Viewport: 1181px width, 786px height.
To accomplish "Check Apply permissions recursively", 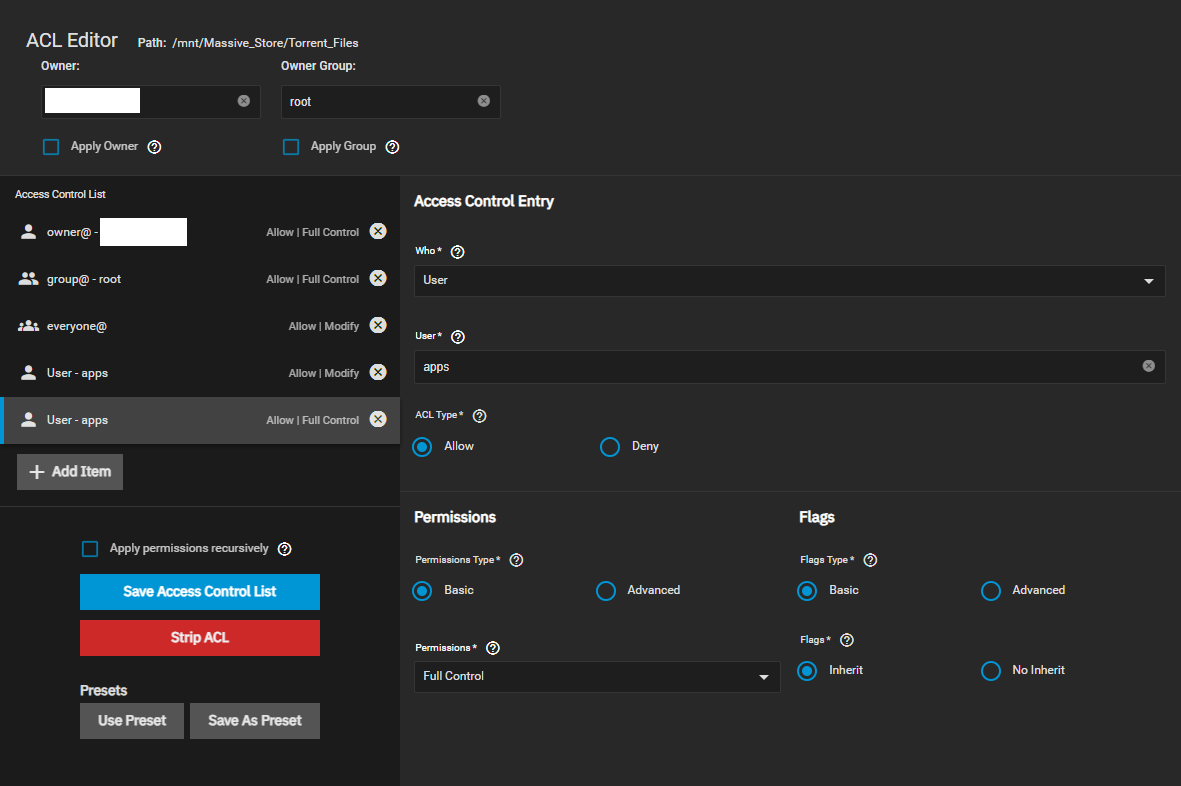I will click(x=90, y=549).
